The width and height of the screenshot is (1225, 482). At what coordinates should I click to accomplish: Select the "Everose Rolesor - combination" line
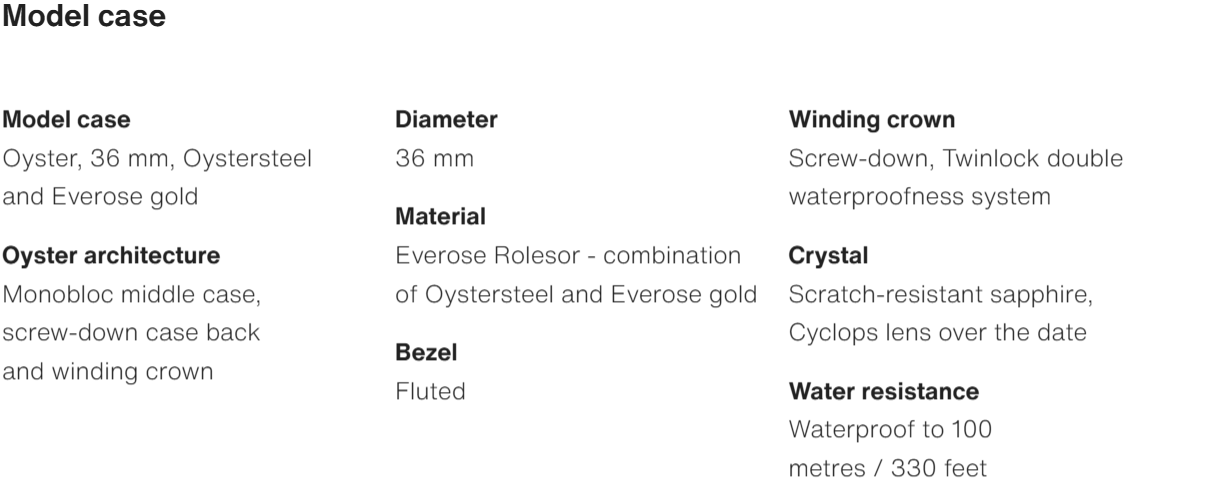(568, 256)
